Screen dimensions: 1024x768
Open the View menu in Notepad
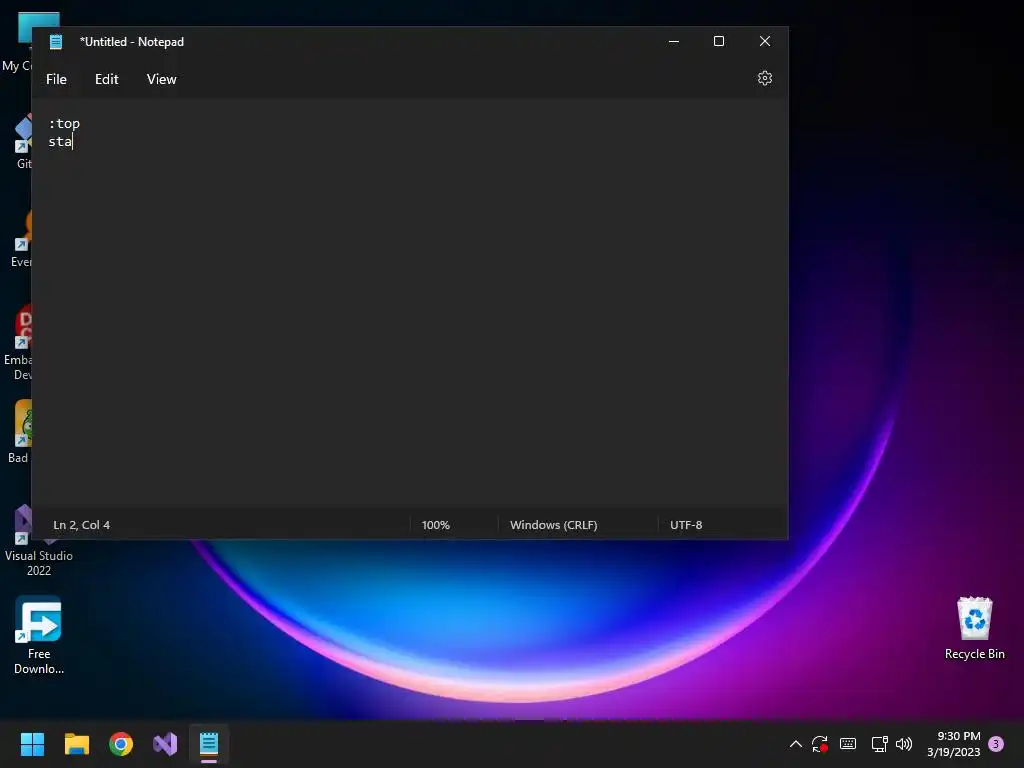point(161,79)
